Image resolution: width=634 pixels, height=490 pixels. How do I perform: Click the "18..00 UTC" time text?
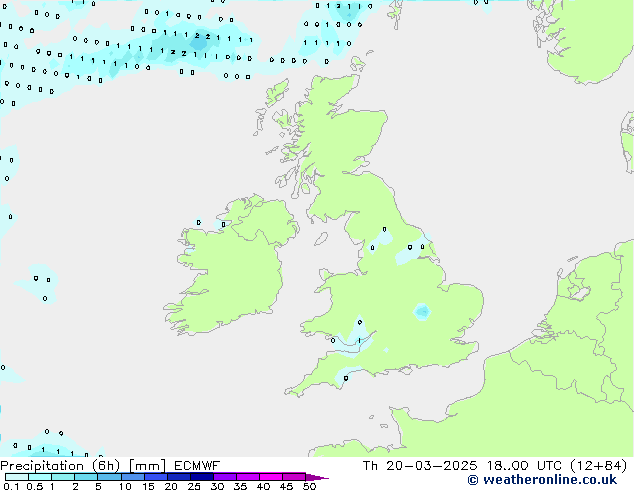coord(524,466)
